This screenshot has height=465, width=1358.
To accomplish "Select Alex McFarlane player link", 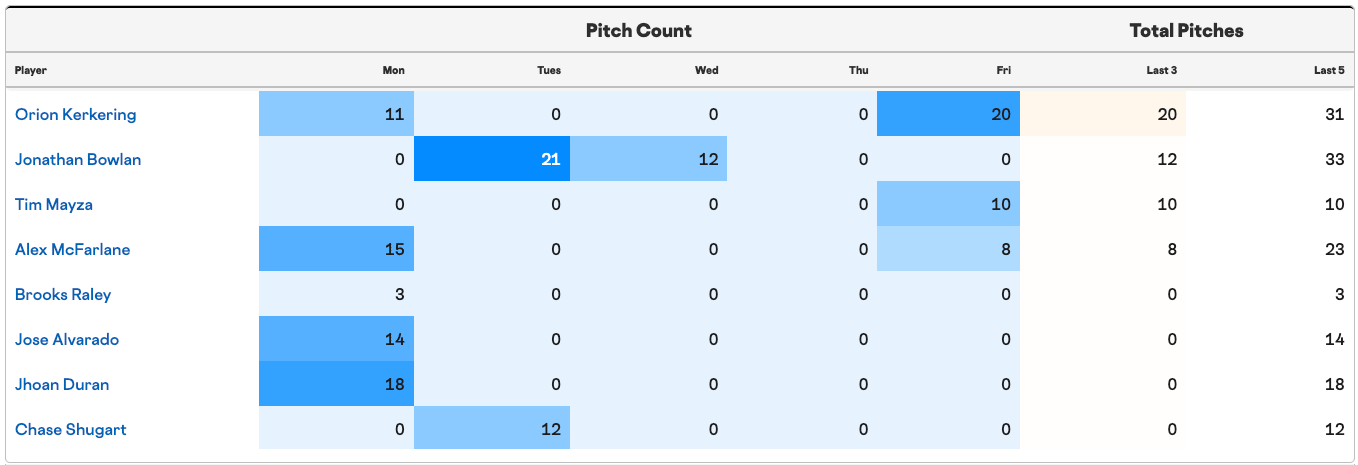I will pos(72,249).
